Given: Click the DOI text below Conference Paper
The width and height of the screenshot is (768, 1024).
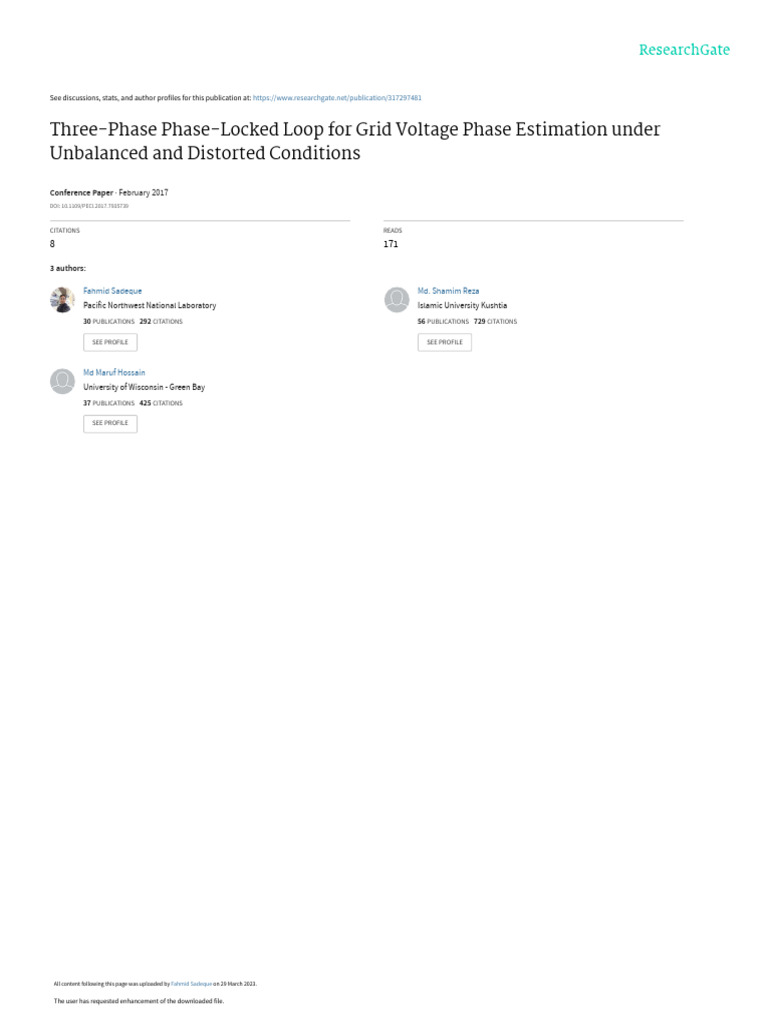Looking at the screenshot, I should (89, 205).
